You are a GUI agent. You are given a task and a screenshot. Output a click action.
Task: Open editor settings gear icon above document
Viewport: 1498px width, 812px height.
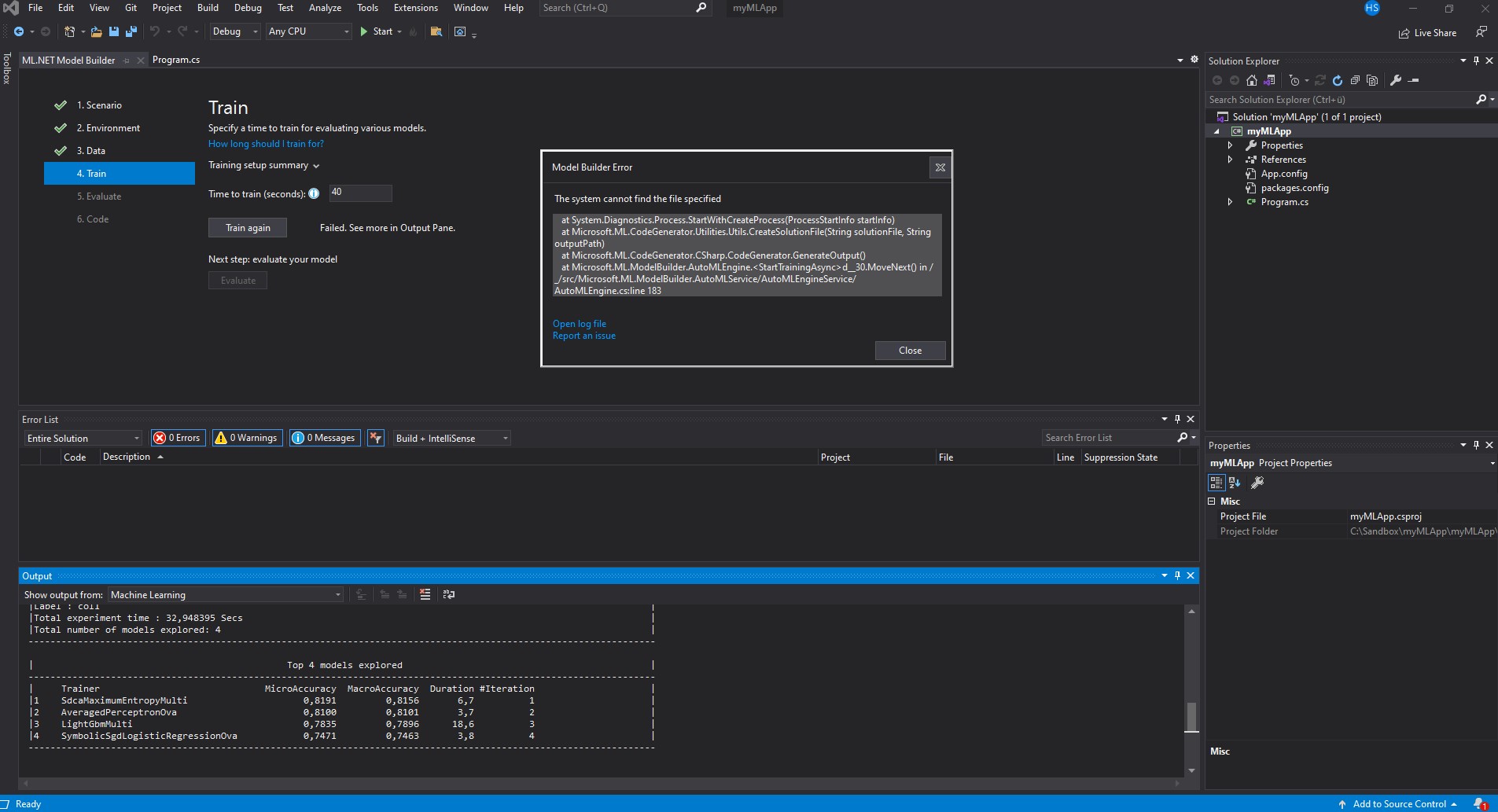tap(1194, 60)
